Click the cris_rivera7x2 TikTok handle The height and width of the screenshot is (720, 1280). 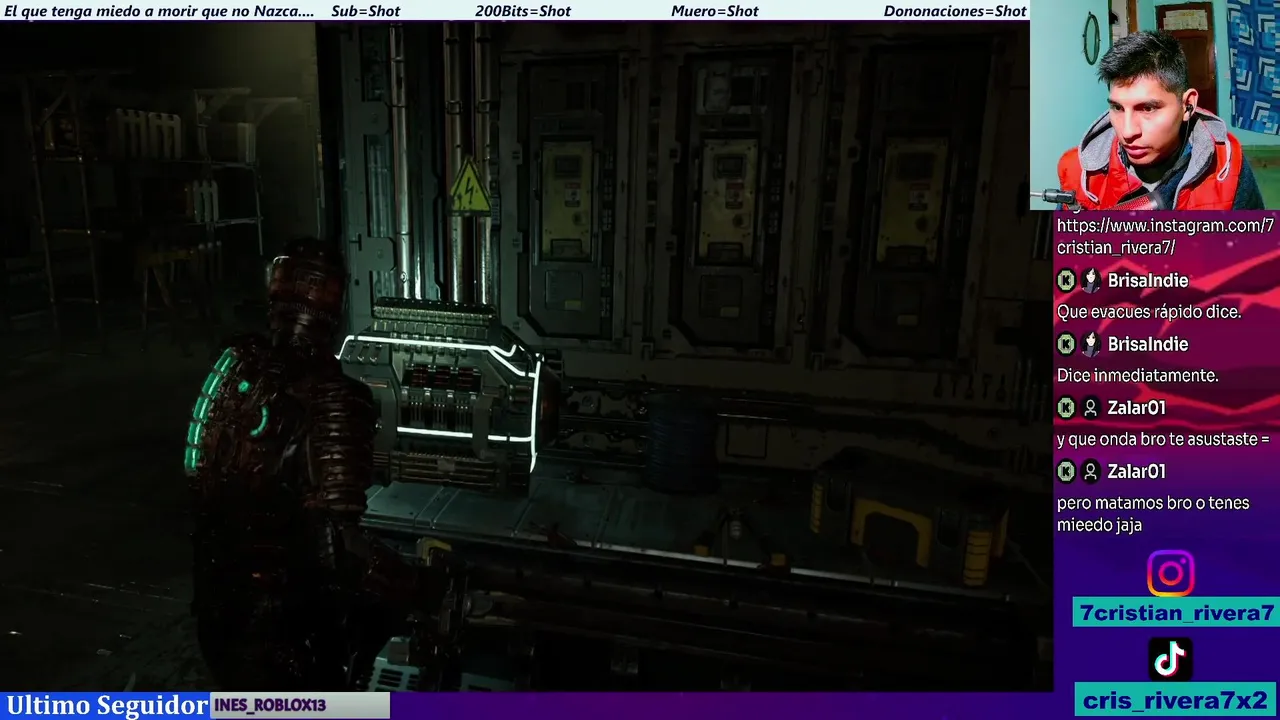click(1175, 700)
